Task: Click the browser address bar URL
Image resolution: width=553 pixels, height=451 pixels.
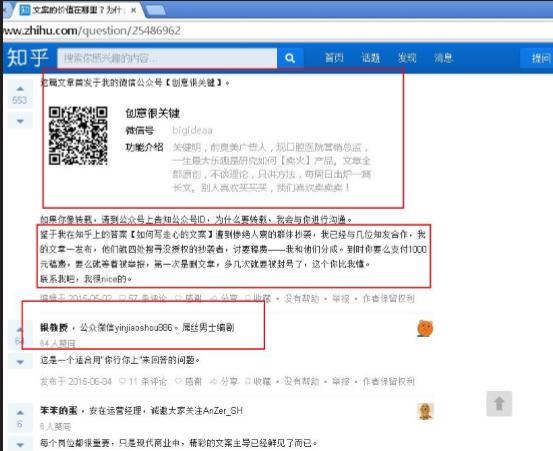Action: [92, 31]
